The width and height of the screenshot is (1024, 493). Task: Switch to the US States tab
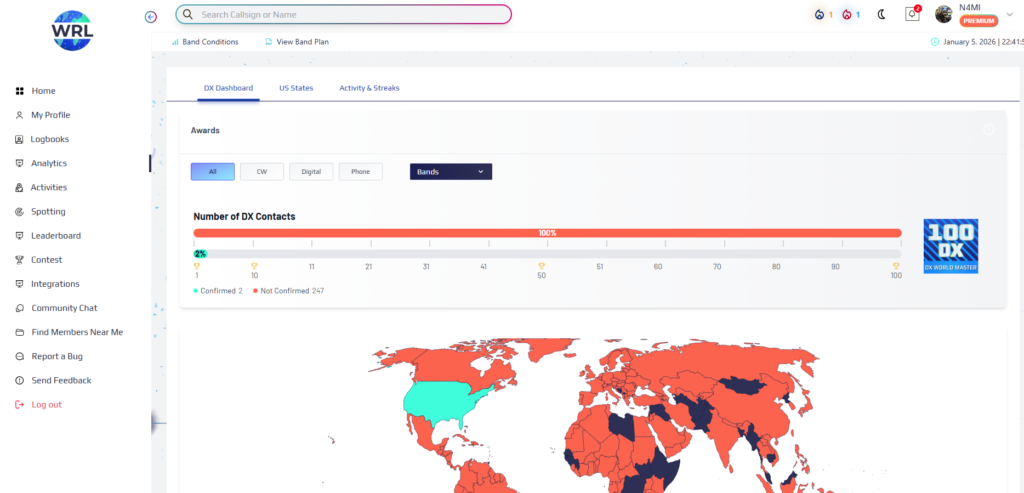(296, 88)
